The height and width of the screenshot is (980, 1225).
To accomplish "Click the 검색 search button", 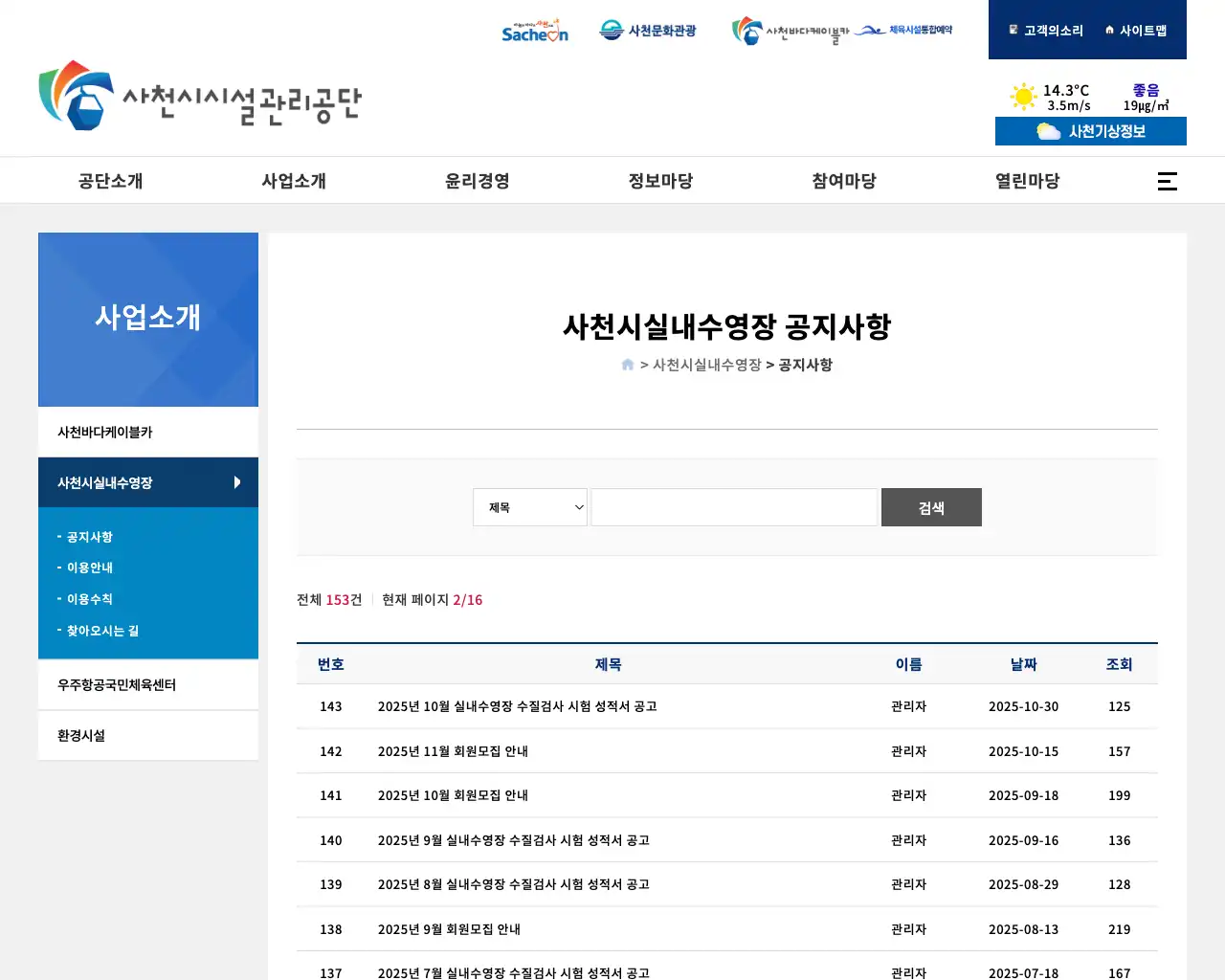I will (931, 507).
